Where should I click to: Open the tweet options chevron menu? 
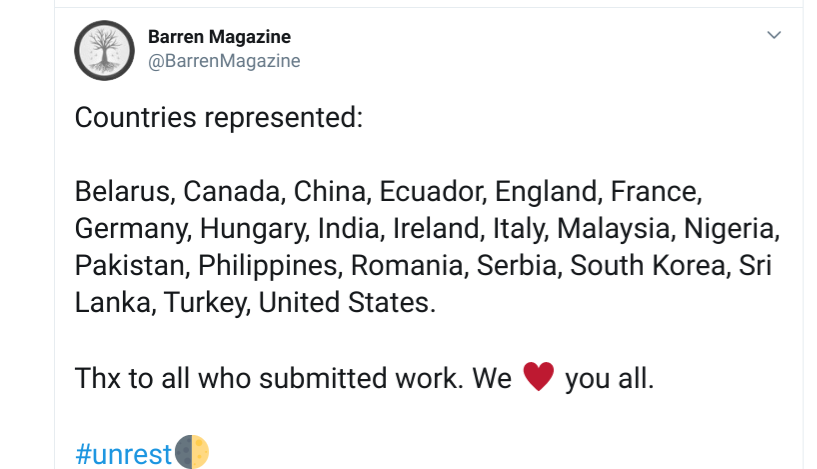tap(773, 35)
